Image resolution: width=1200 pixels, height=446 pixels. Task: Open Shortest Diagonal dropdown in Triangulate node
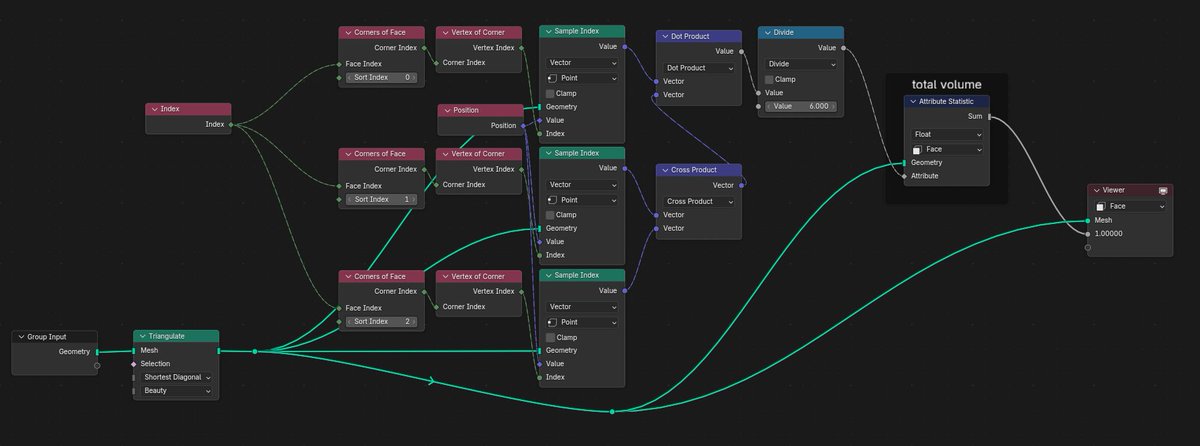point(176,377)
